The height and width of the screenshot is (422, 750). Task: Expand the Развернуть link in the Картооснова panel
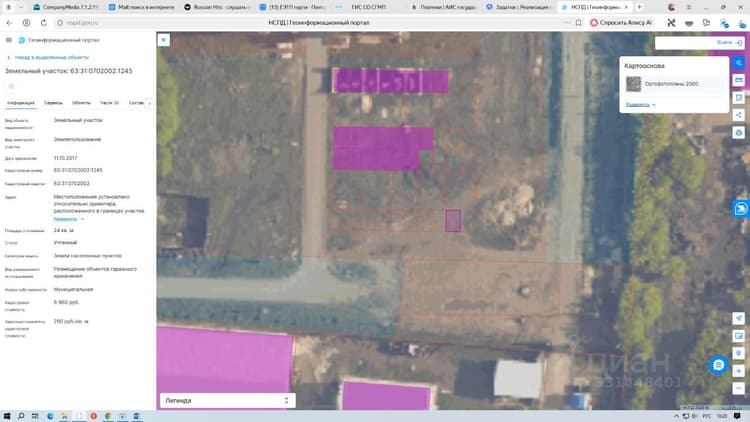(640, 104)
